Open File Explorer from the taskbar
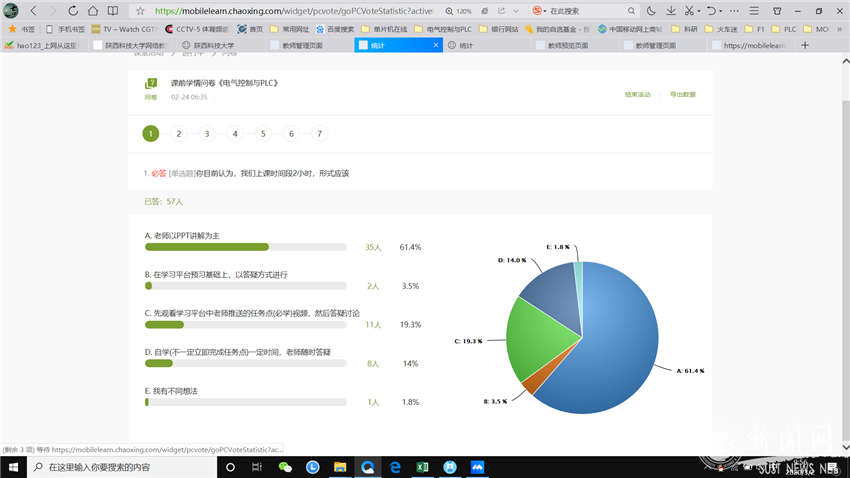The image size is (850, 478). [340, 467]
